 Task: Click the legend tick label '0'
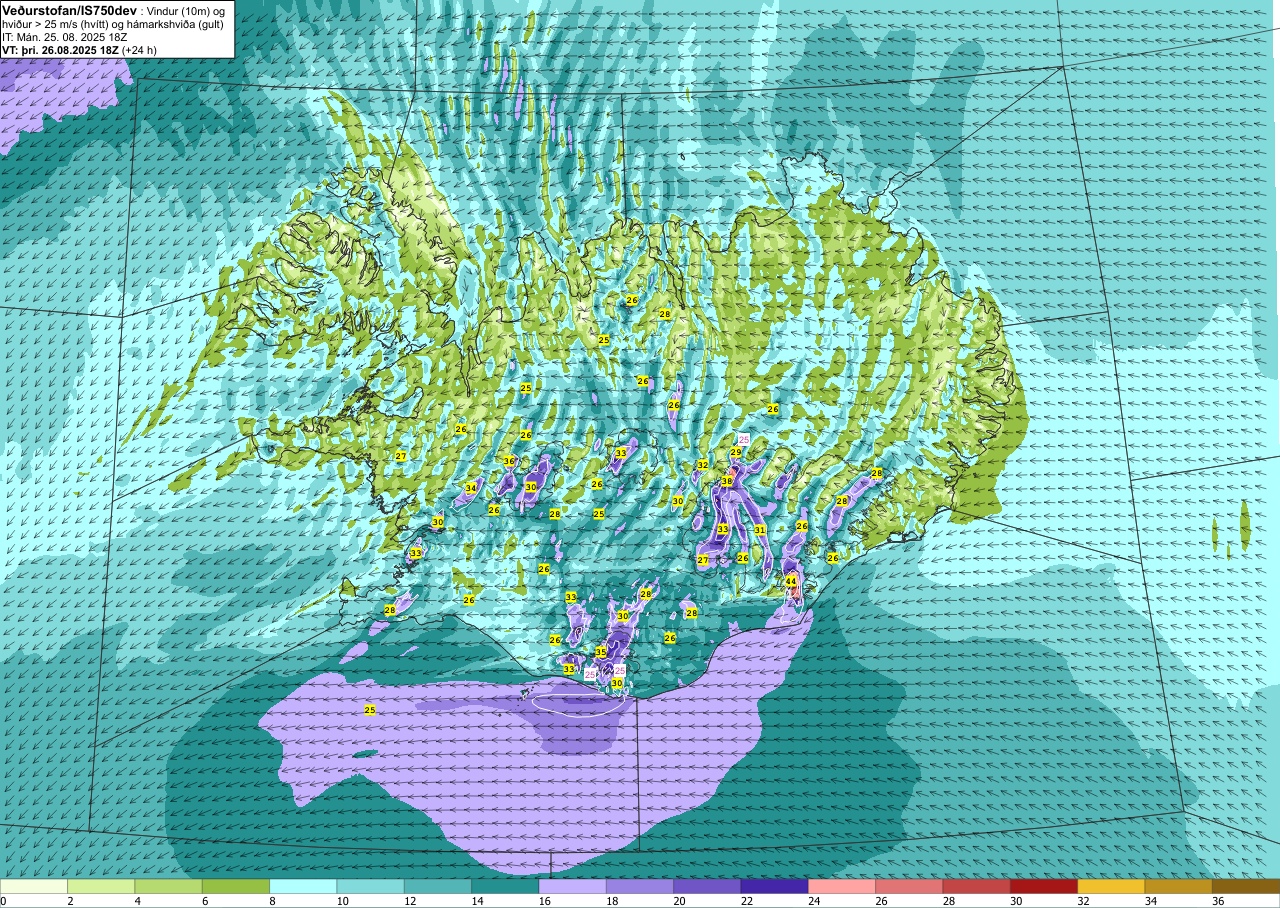pyautogui.click(x=3, y=900)
